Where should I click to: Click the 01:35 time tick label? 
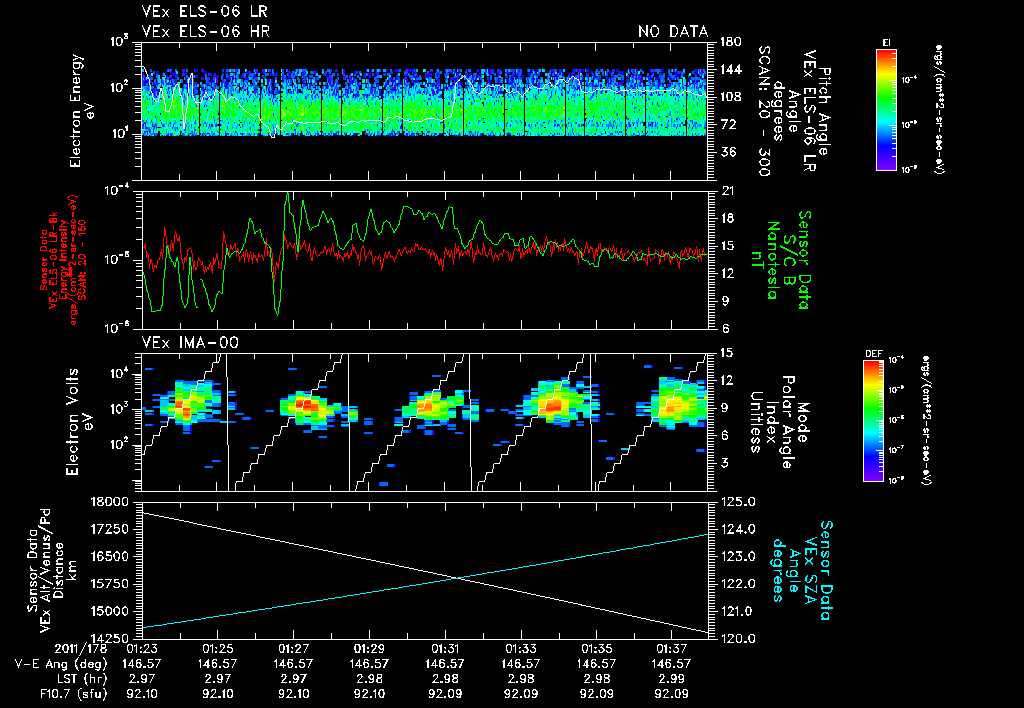coord(596,651)
